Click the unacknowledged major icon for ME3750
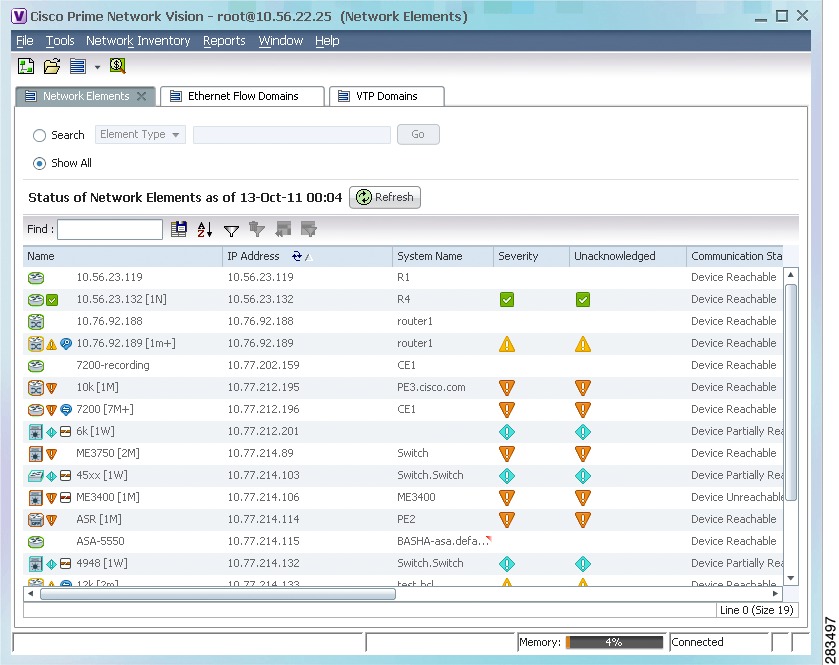This screenshot has height=665, width=839. point(583,454)
